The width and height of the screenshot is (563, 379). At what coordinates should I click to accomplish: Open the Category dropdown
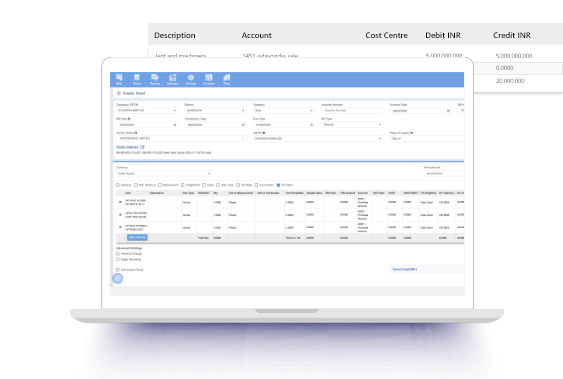pyautogui.click(x=283, y=111)
